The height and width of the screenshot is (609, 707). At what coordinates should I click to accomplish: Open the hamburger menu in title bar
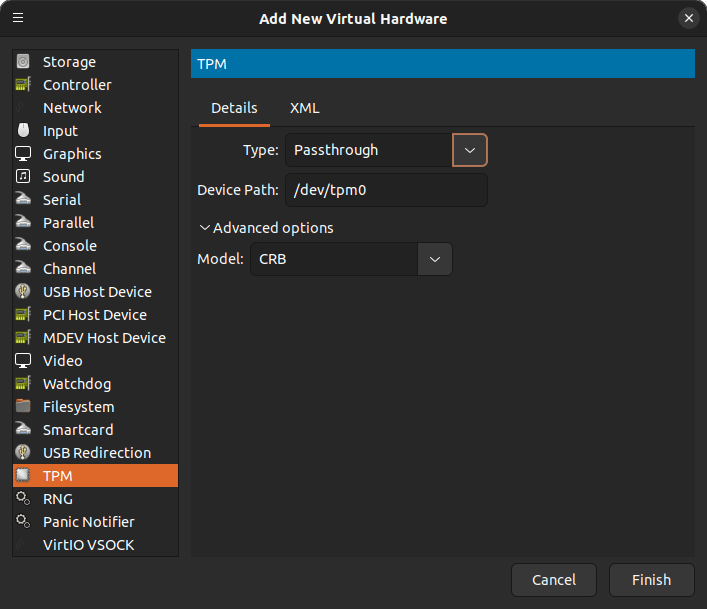[x=18, y=18]
